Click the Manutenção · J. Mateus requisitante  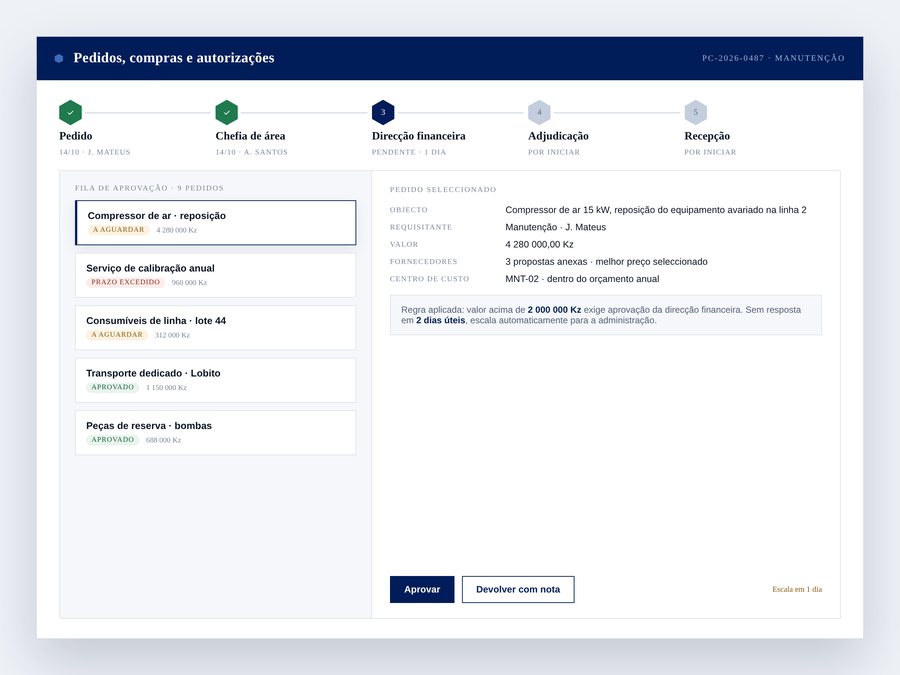point(556,227)
